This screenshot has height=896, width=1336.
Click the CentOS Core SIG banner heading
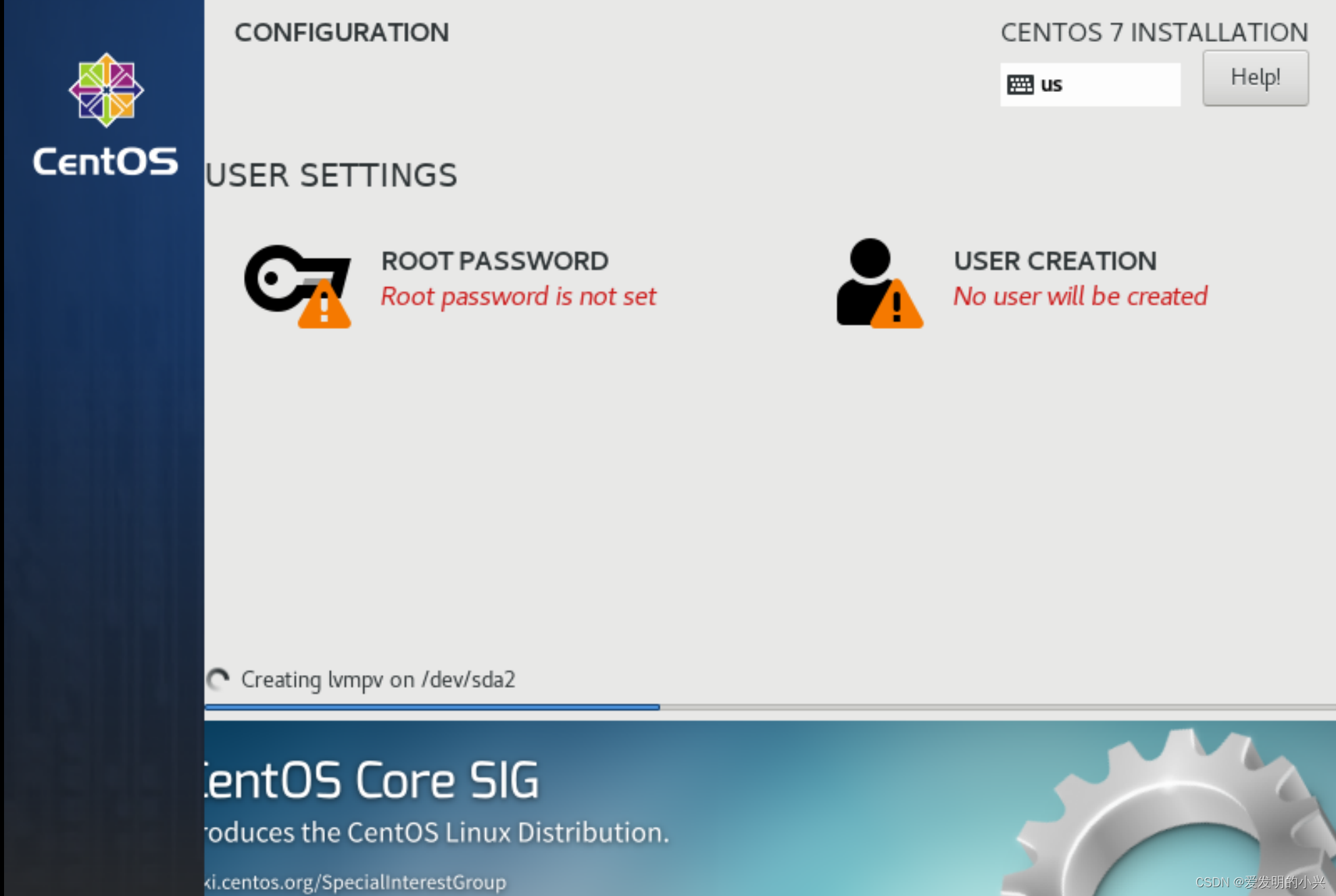tap(372, 780)
